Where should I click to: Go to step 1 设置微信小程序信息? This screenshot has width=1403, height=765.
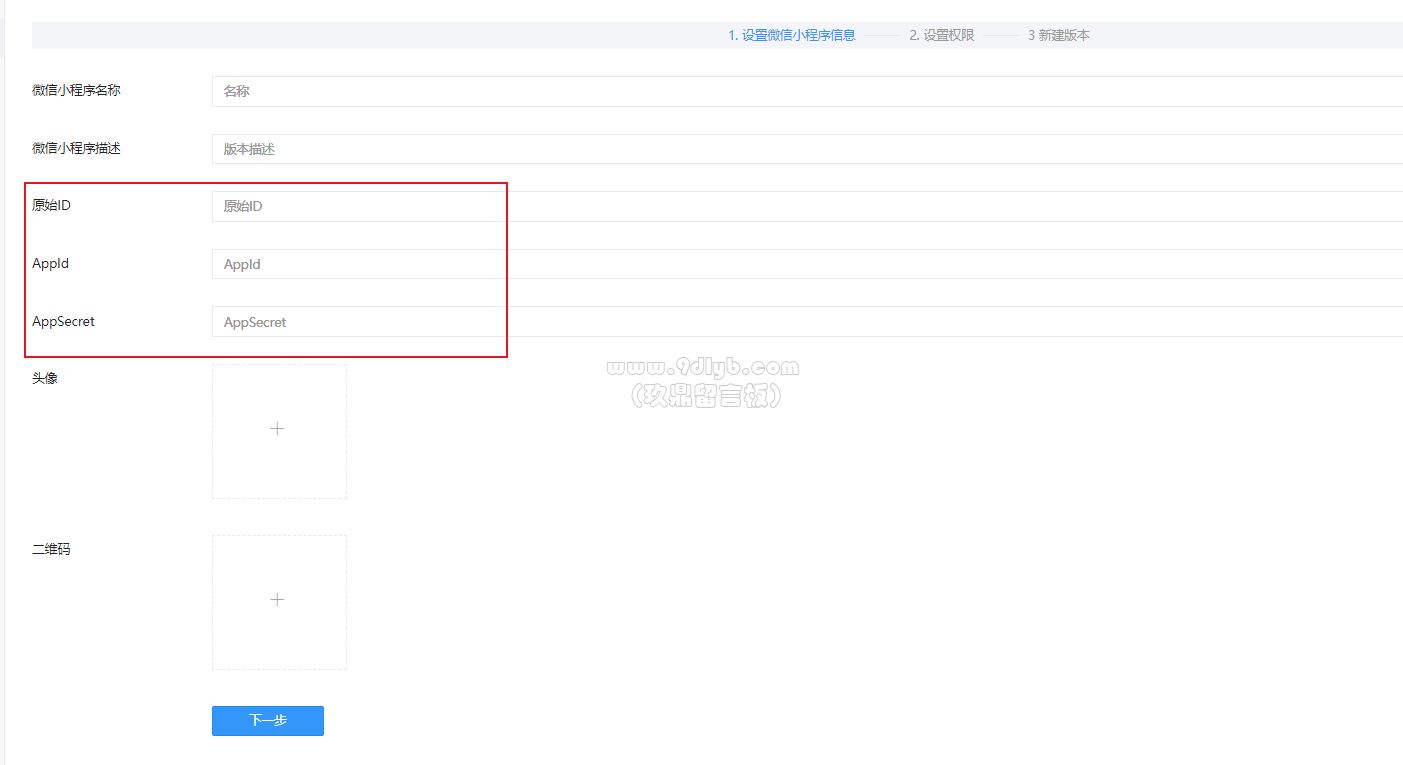792,35
